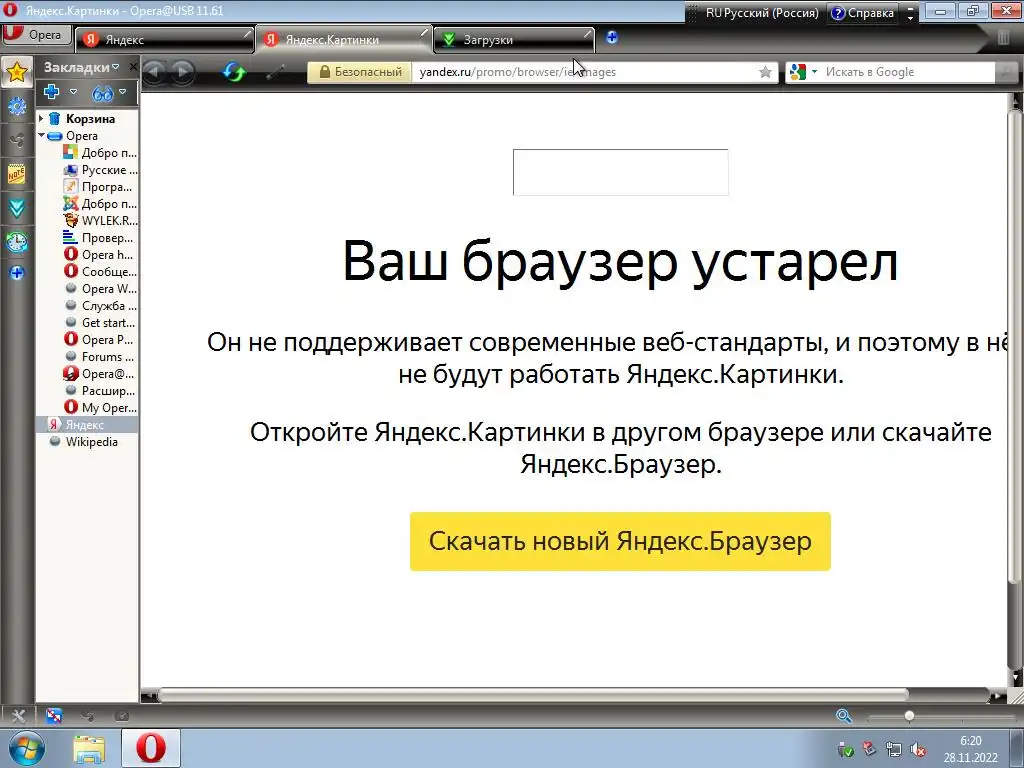Go forward with the forward arrow
Image resolution: width=1024 pixels, height=768 pixels.
(x=183, y=72)
